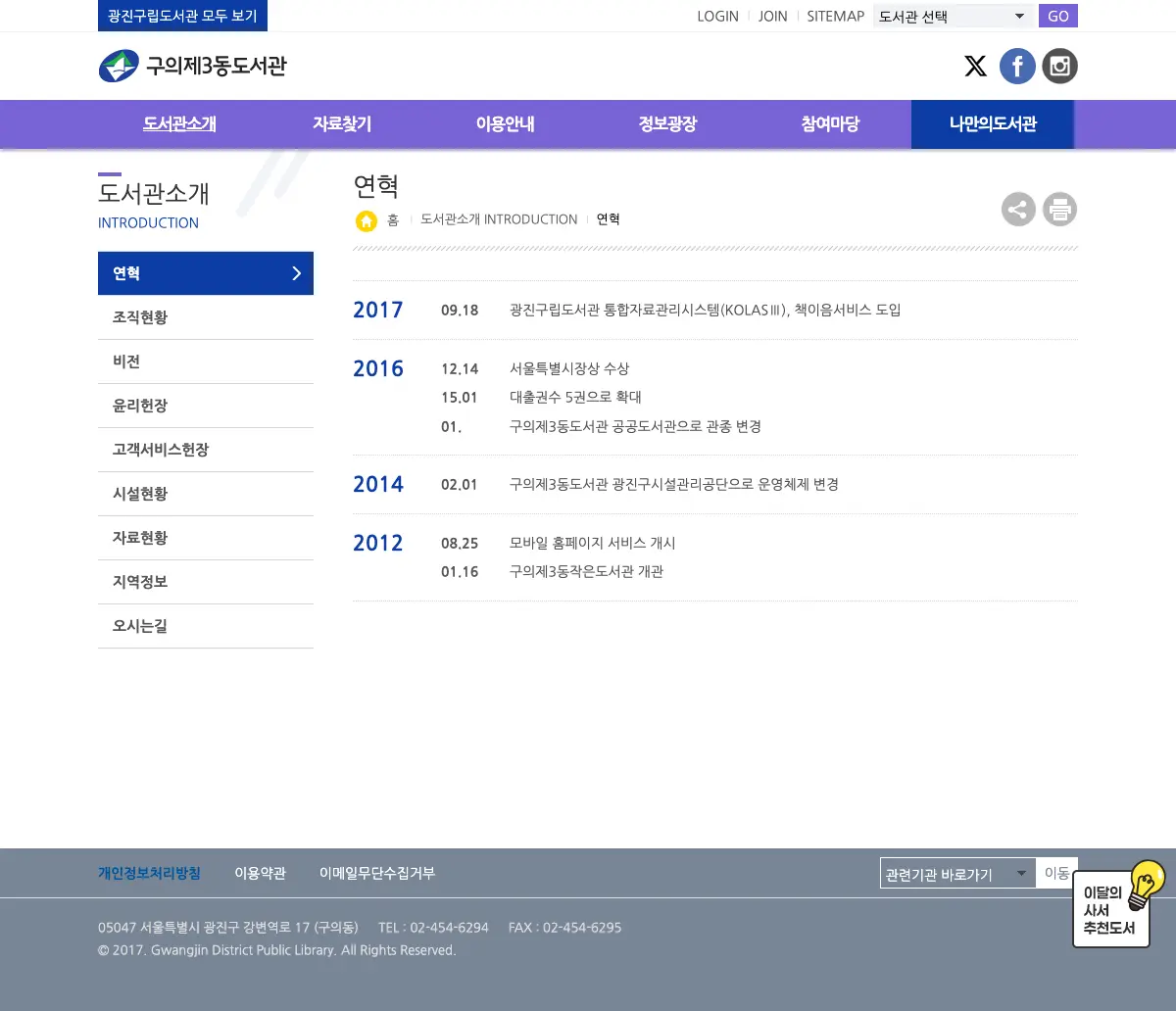Open the Facebook social icon
The width and height of the screenshot is (1176, 1011).
(x=1017, y=66)
